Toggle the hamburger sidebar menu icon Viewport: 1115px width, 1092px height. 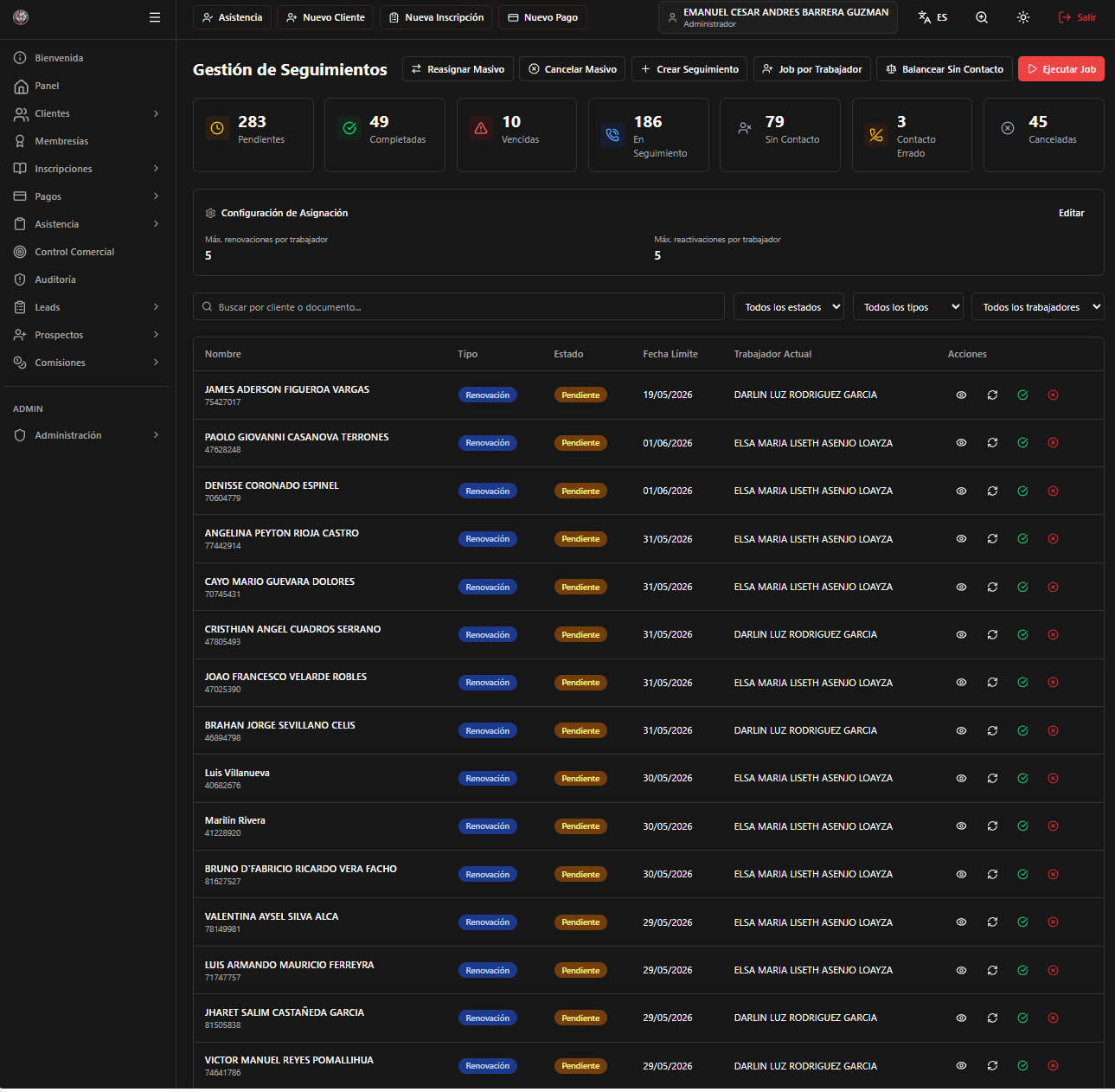[x=155, y=17]
